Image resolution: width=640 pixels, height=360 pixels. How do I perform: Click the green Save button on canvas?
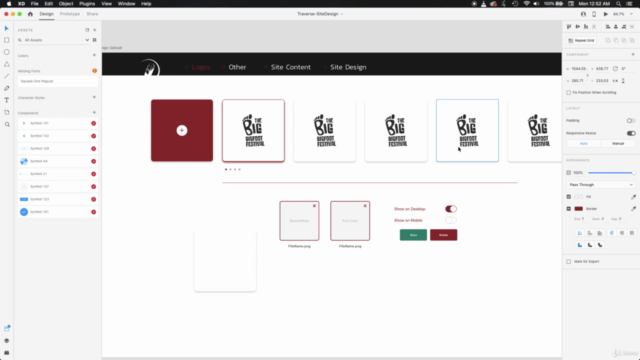[413, 235]
